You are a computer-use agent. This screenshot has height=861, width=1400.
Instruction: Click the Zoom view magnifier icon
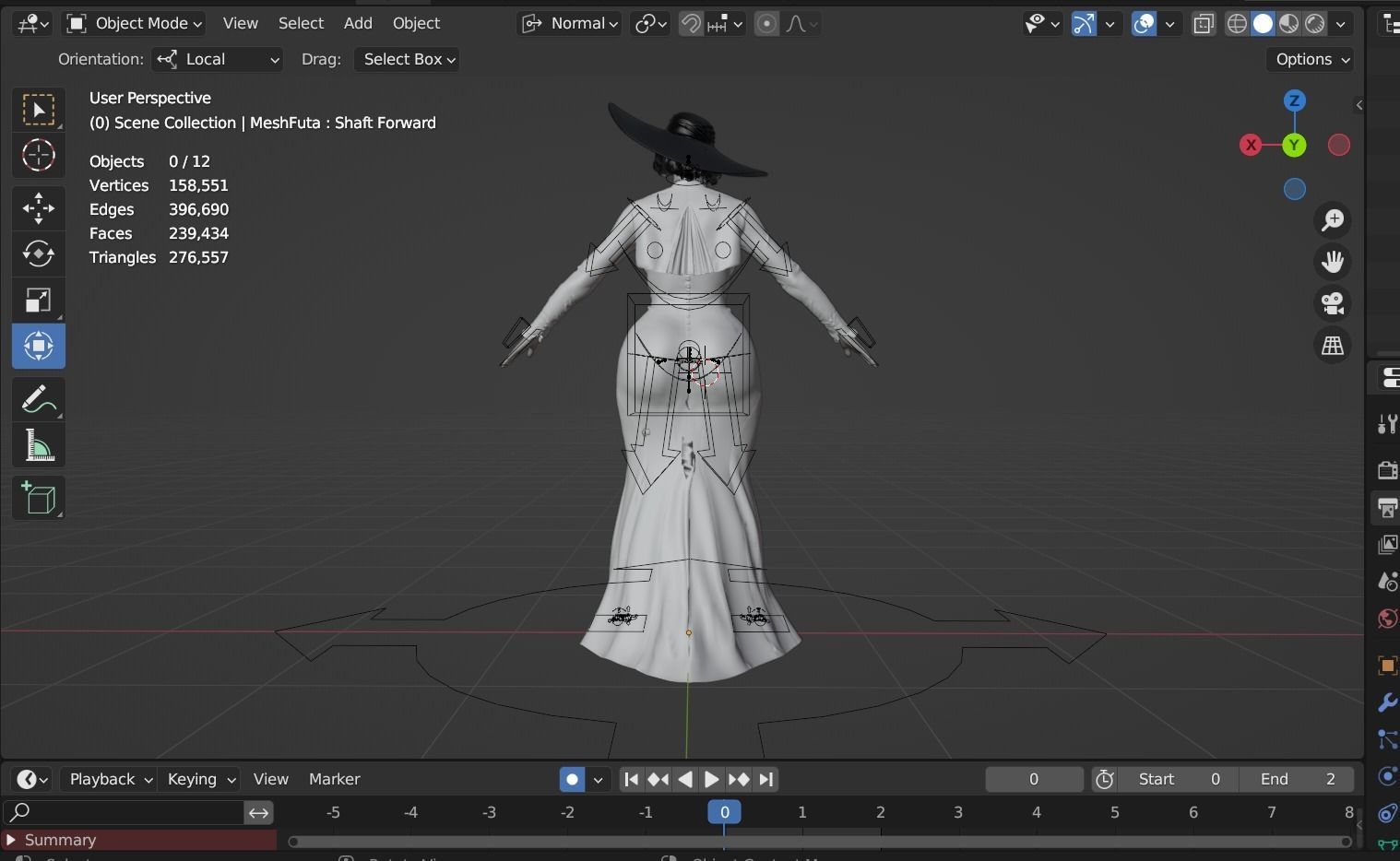pyautogui.click(x=1333, y=219)
